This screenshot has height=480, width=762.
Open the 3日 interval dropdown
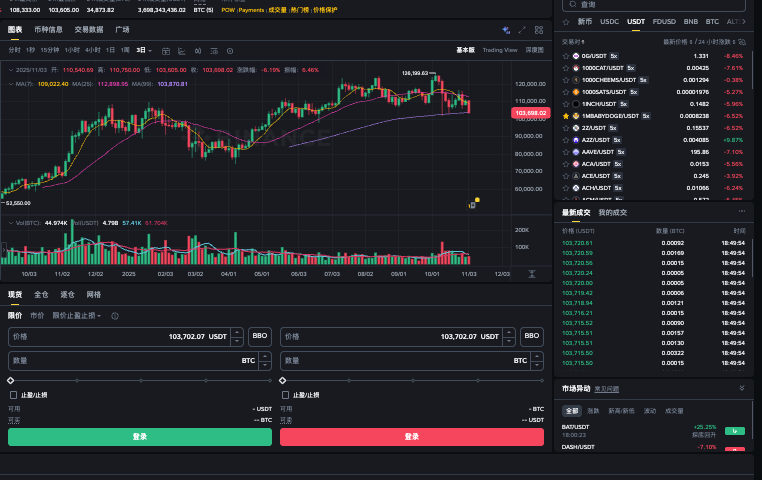[145, 49]
